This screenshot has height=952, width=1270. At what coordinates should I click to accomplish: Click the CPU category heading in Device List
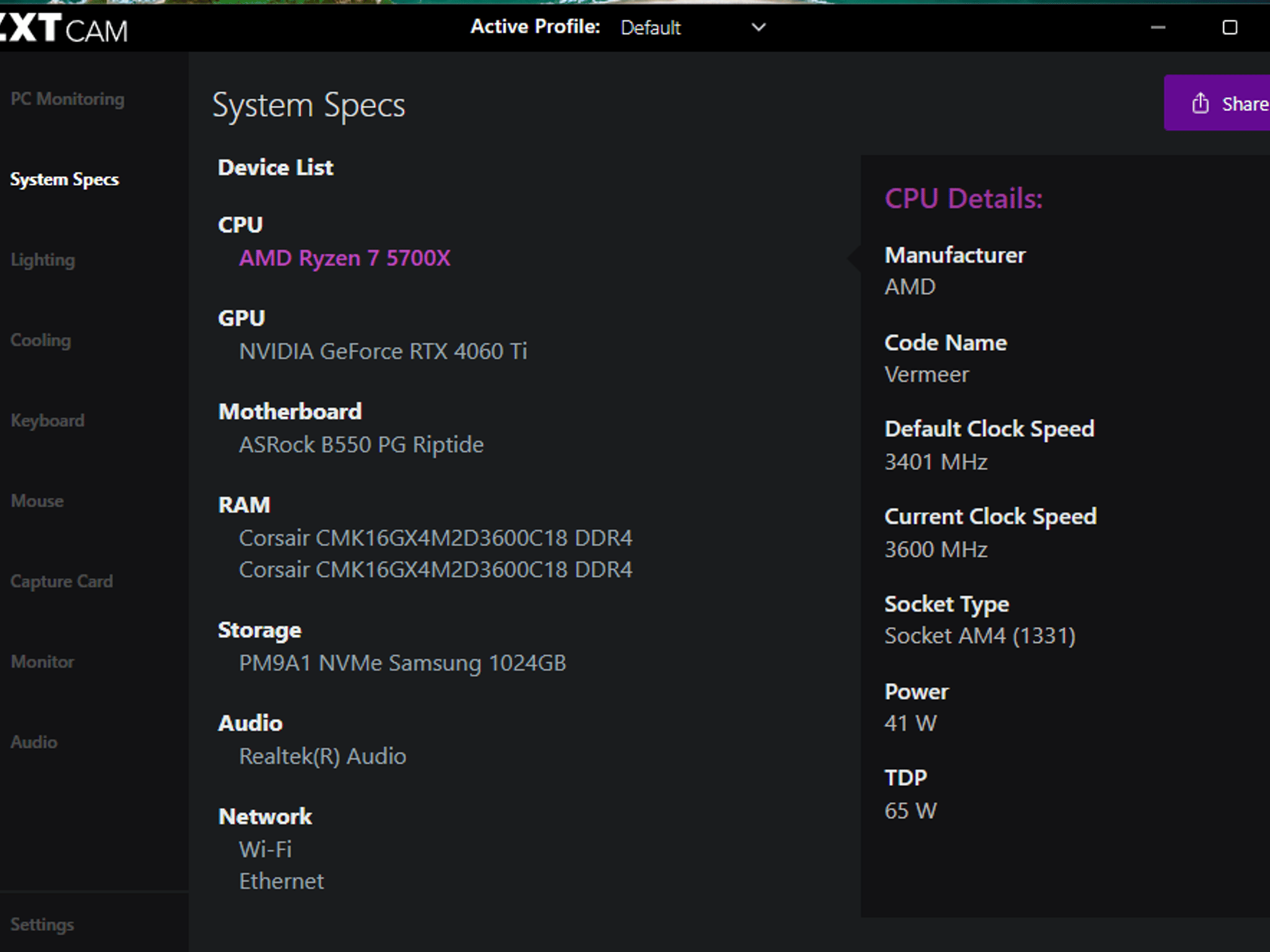coord(241,225)
